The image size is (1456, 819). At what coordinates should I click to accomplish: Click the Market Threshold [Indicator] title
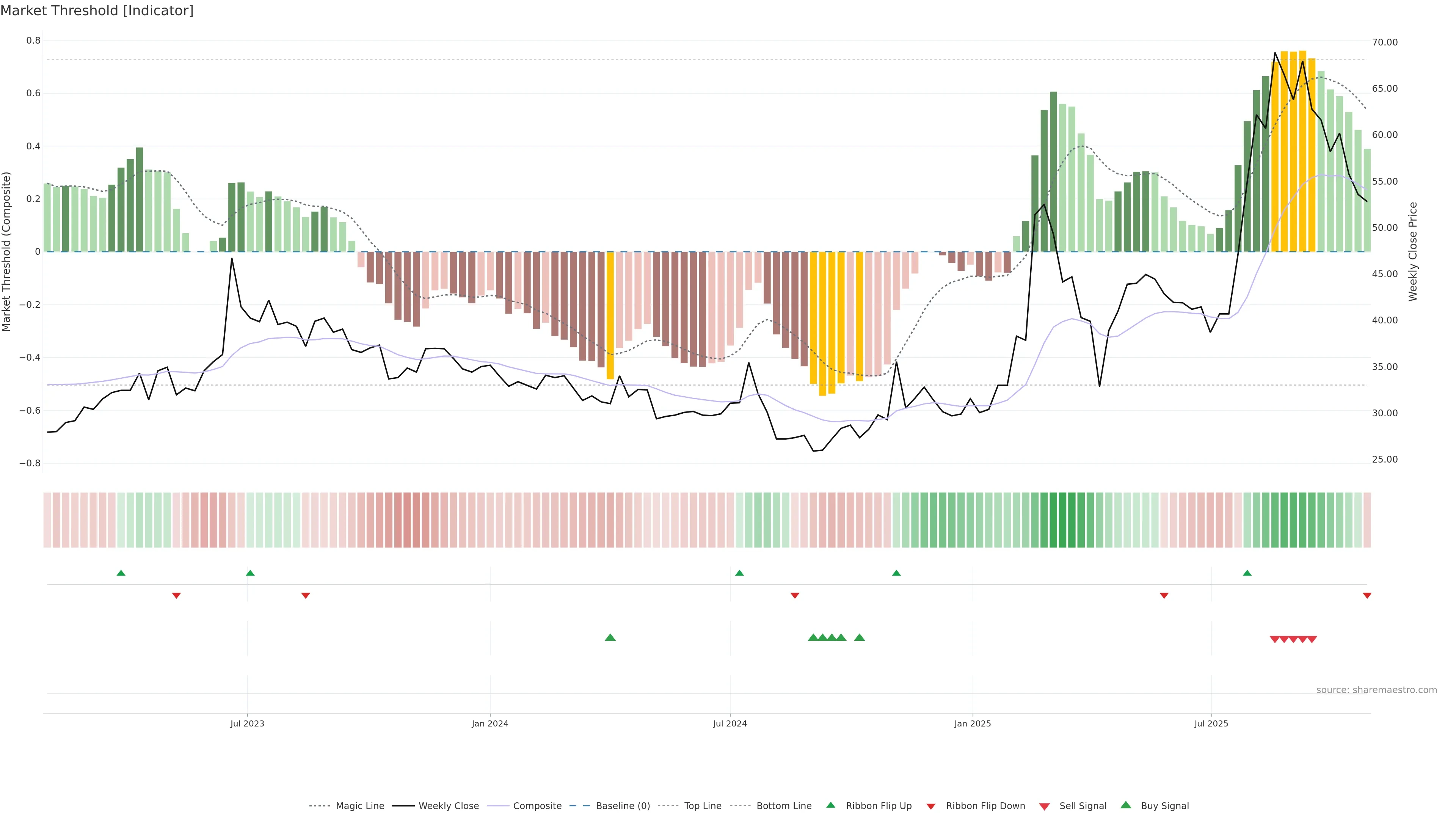coord(97,11)
